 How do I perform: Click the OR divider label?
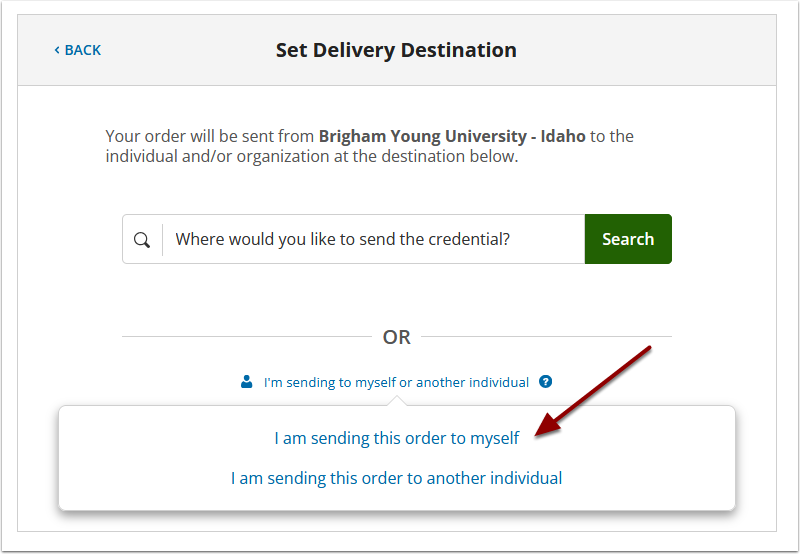(396, 337)
